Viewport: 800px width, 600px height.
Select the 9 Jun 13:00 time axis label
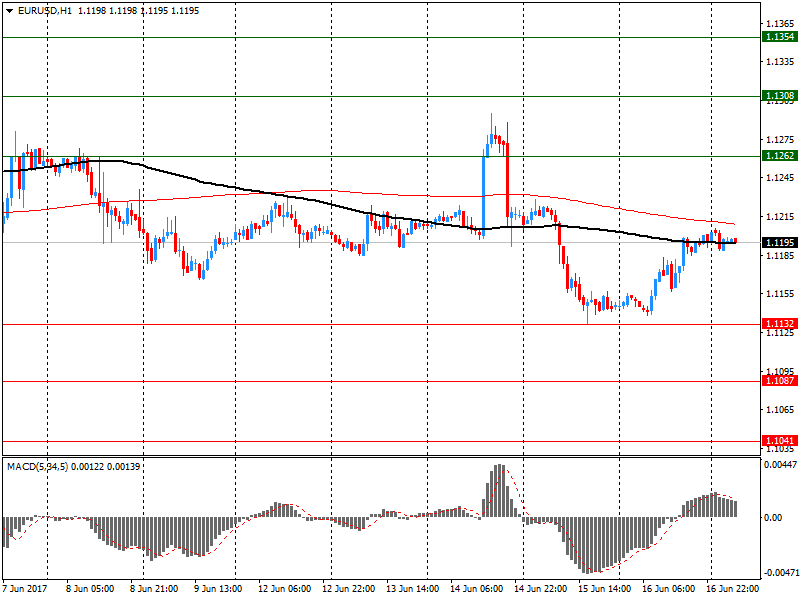point(218,588)
